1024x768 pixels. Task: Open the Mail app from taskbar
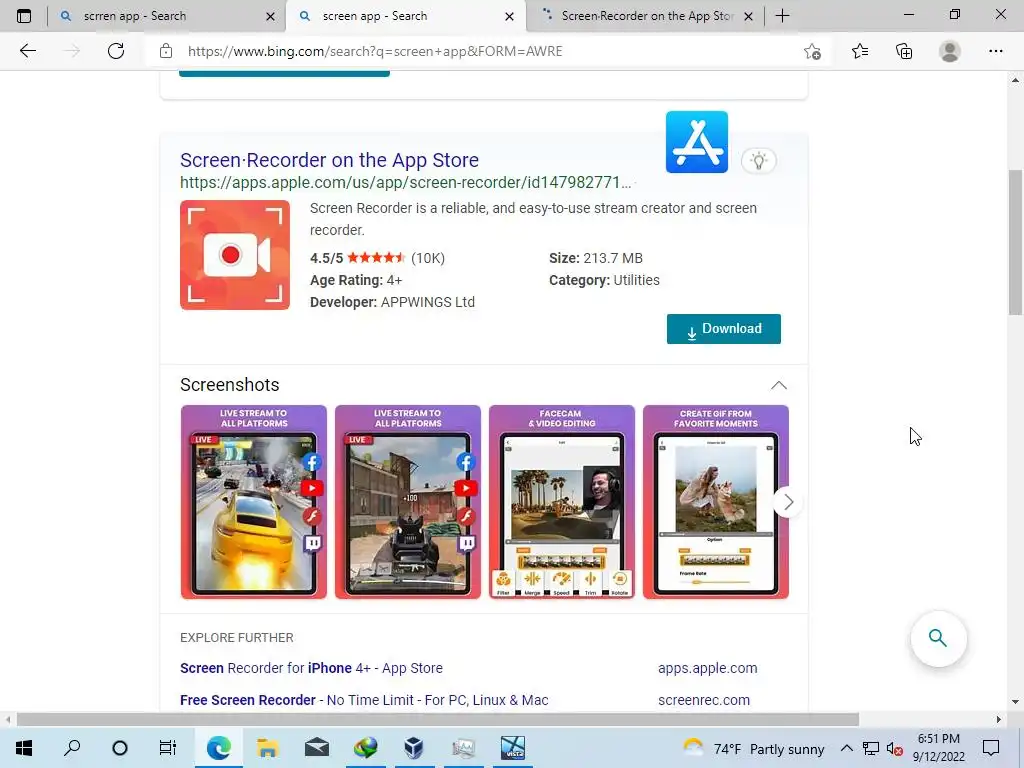pyautogui.click(x=316, y=748)
